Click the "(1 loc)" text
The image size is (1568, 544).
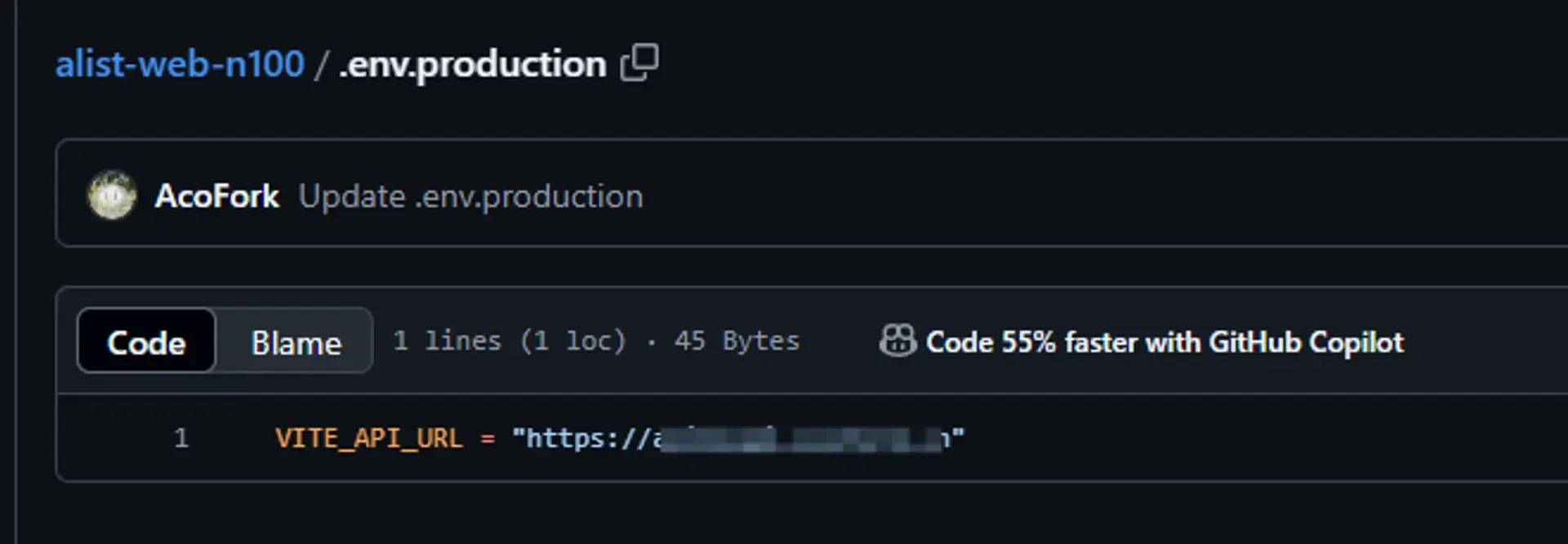click(573, 341)
